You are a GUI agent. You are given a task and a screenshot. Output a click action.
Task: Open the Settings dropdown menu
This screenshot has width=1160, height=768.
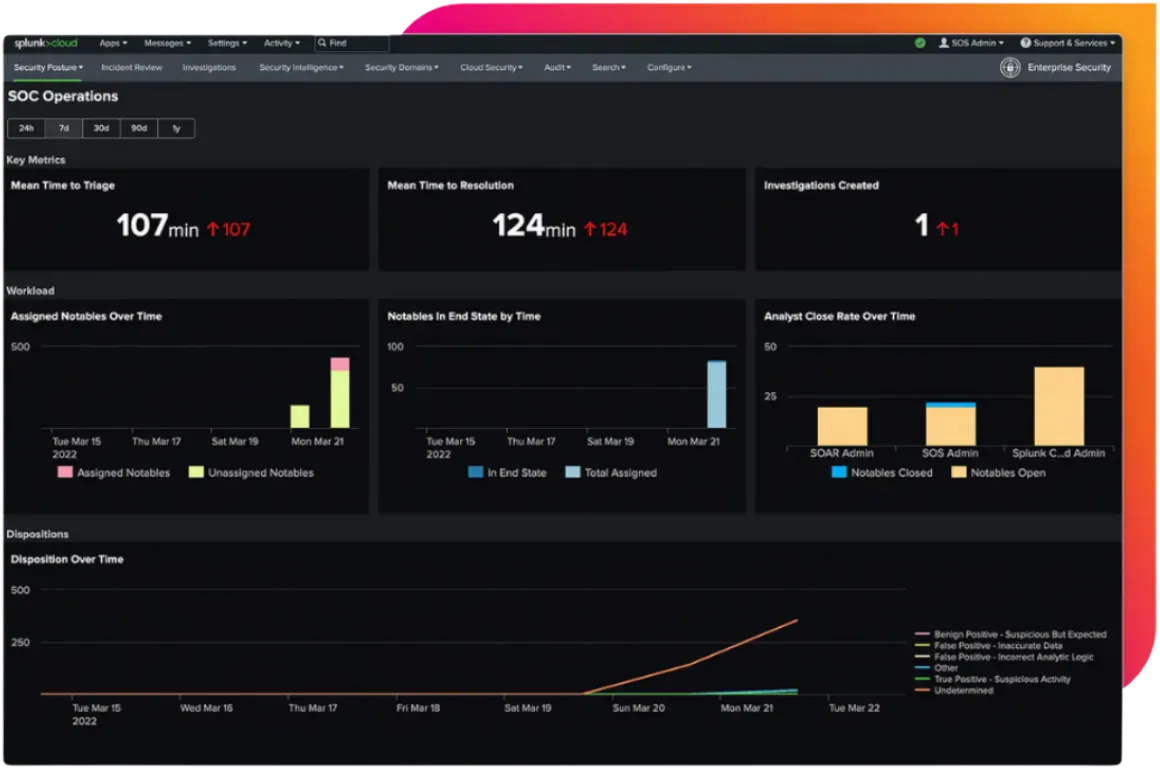click(227, 43)
